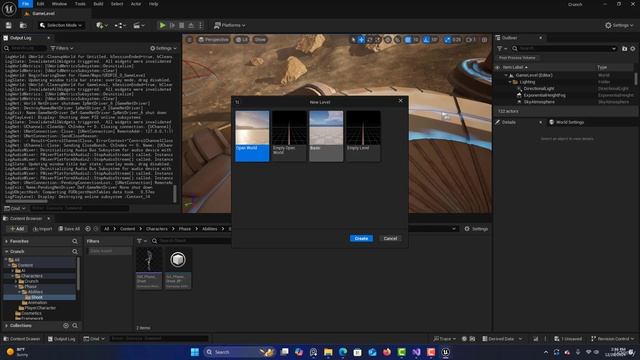The image size is (640, 360).
Task: Click the Advance frame button beside play
Action: tap(172, 25)
